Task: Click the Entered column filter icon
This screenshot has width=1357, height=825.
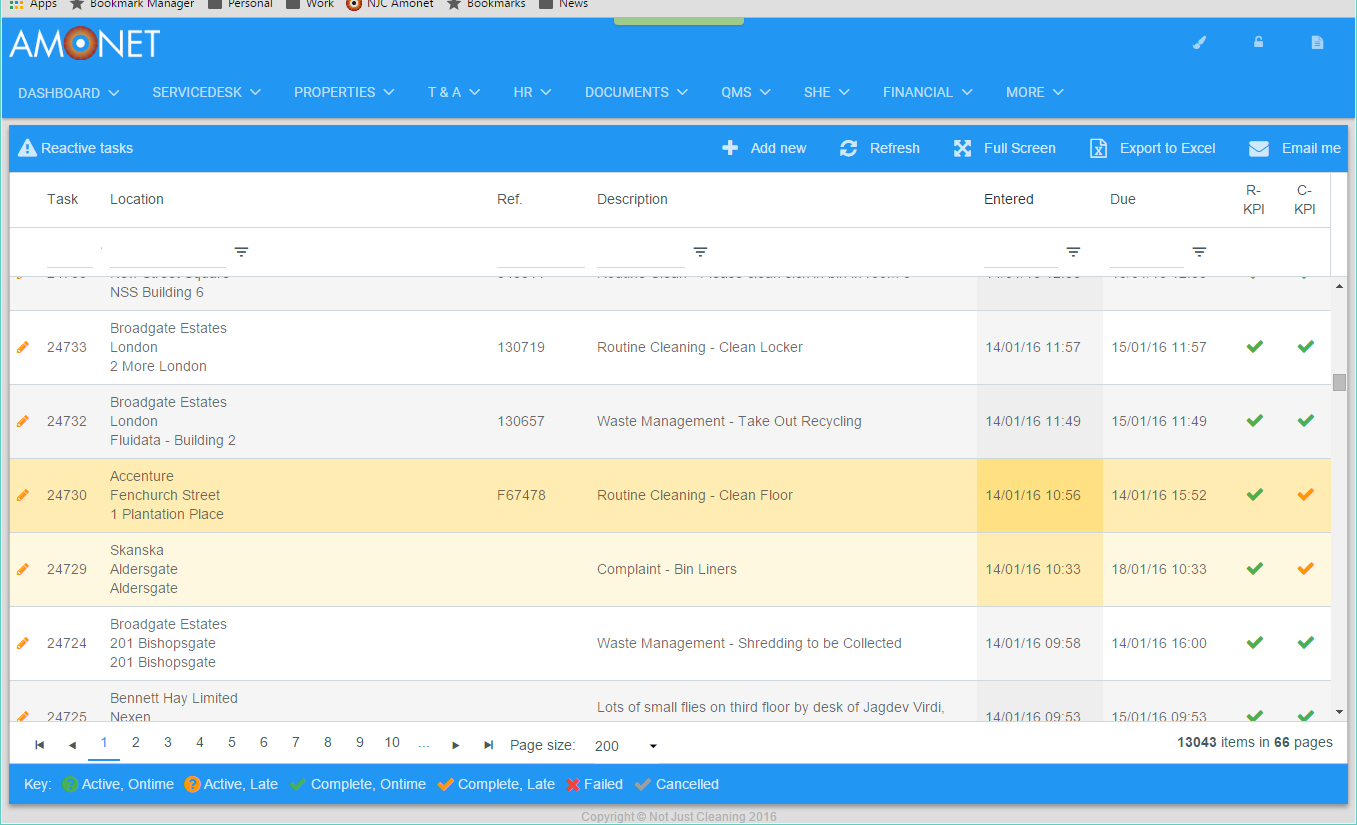Action: [x=1073, y=252]
